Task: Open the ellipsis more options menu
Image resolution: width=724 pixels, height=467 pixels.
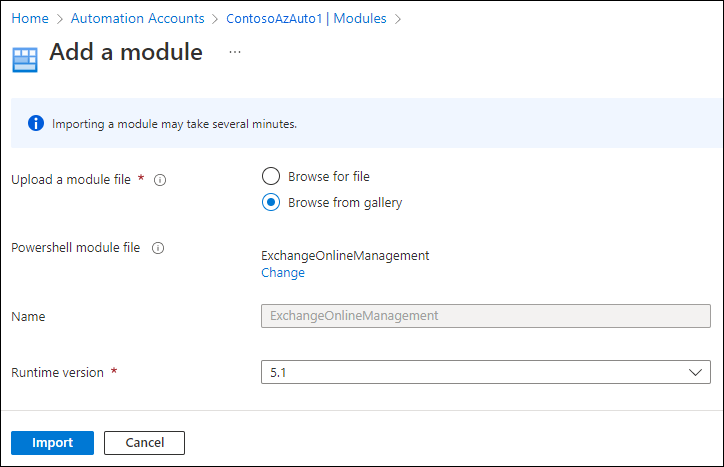Action: pos(235,52)
